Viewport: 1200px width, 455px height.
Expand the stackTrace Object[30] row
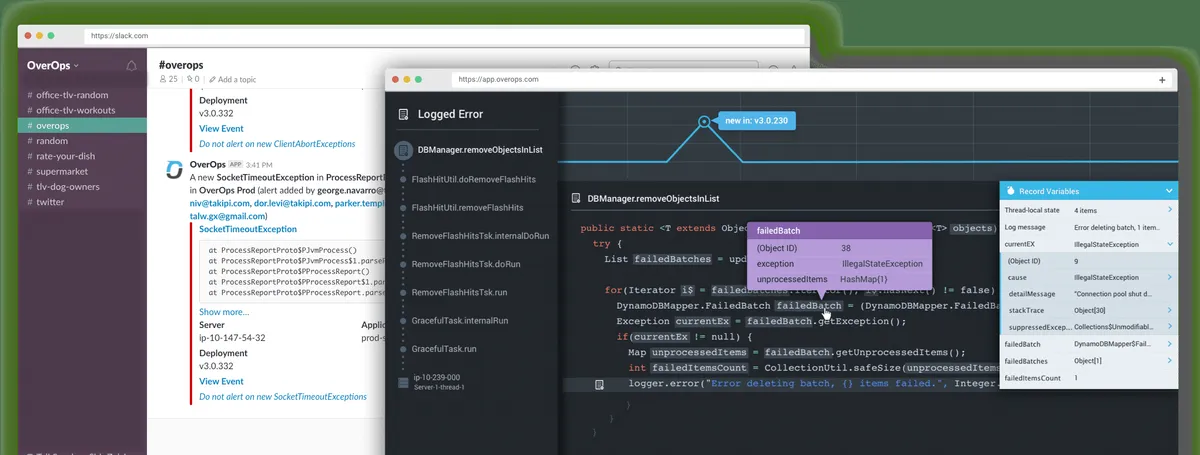(x=1090, y=310)
